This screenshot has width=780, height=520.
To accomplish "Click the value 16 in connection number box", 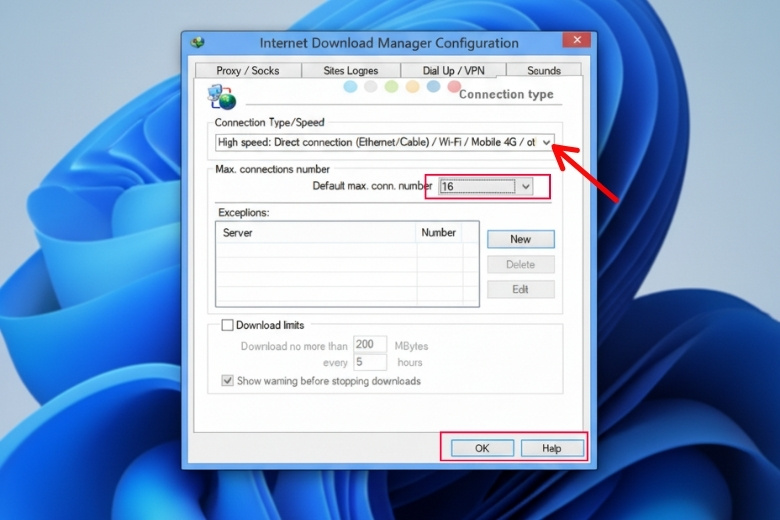I will click(x=478, y=187).
